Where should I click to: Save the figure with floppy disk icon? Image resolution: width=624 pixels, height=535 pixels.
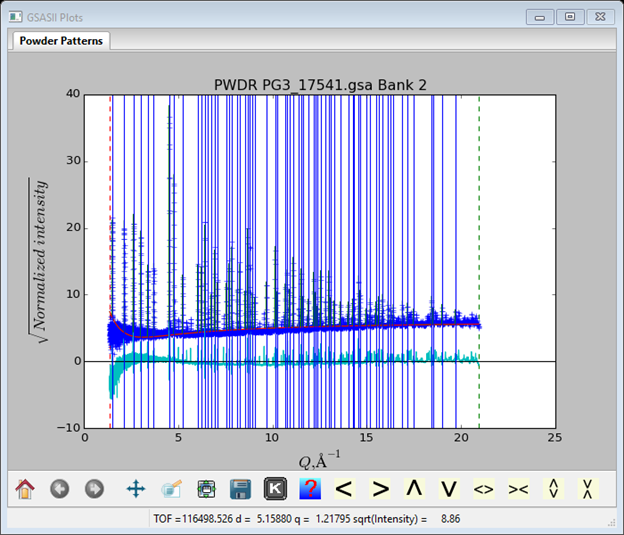coord(240,489)
